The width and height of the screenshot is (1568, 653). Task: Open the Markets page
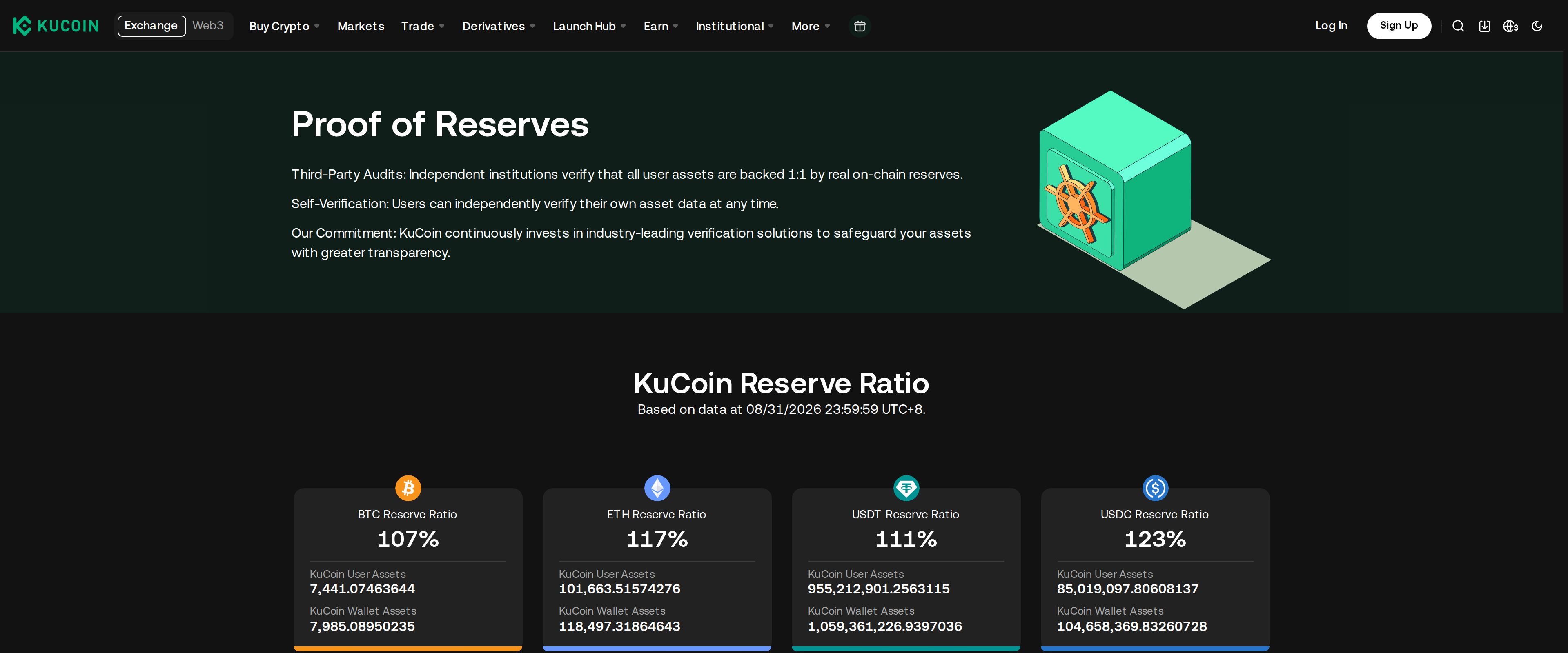[x=360, y=26]
